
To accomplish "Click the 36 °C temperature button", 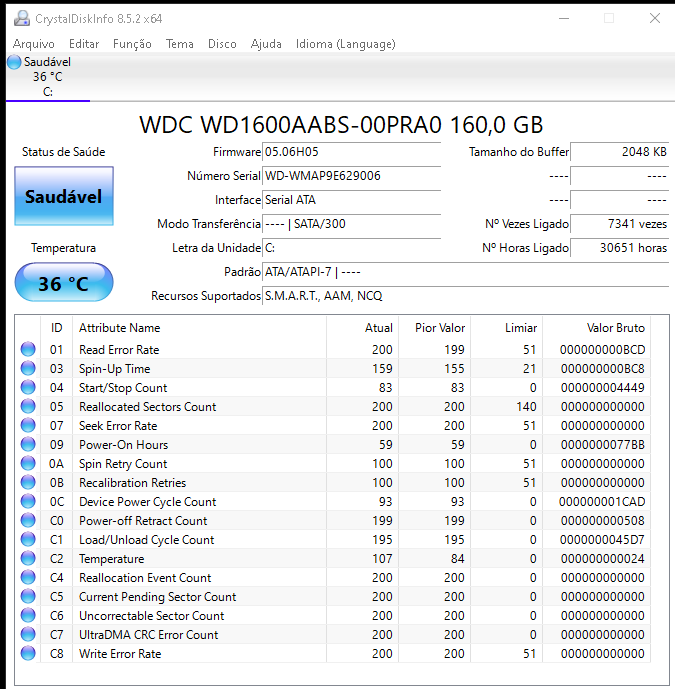I will 64,283.
